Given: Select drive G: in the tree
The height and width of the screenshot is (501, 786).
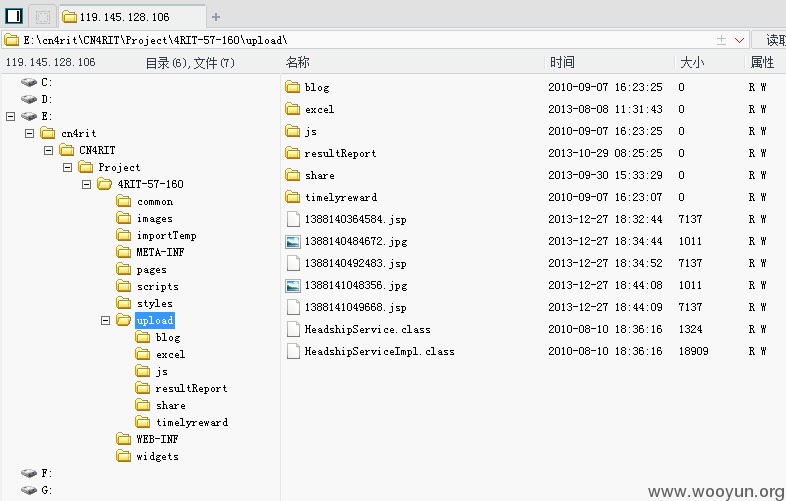Looking at the screenshot, I should [x=47, y=490].
